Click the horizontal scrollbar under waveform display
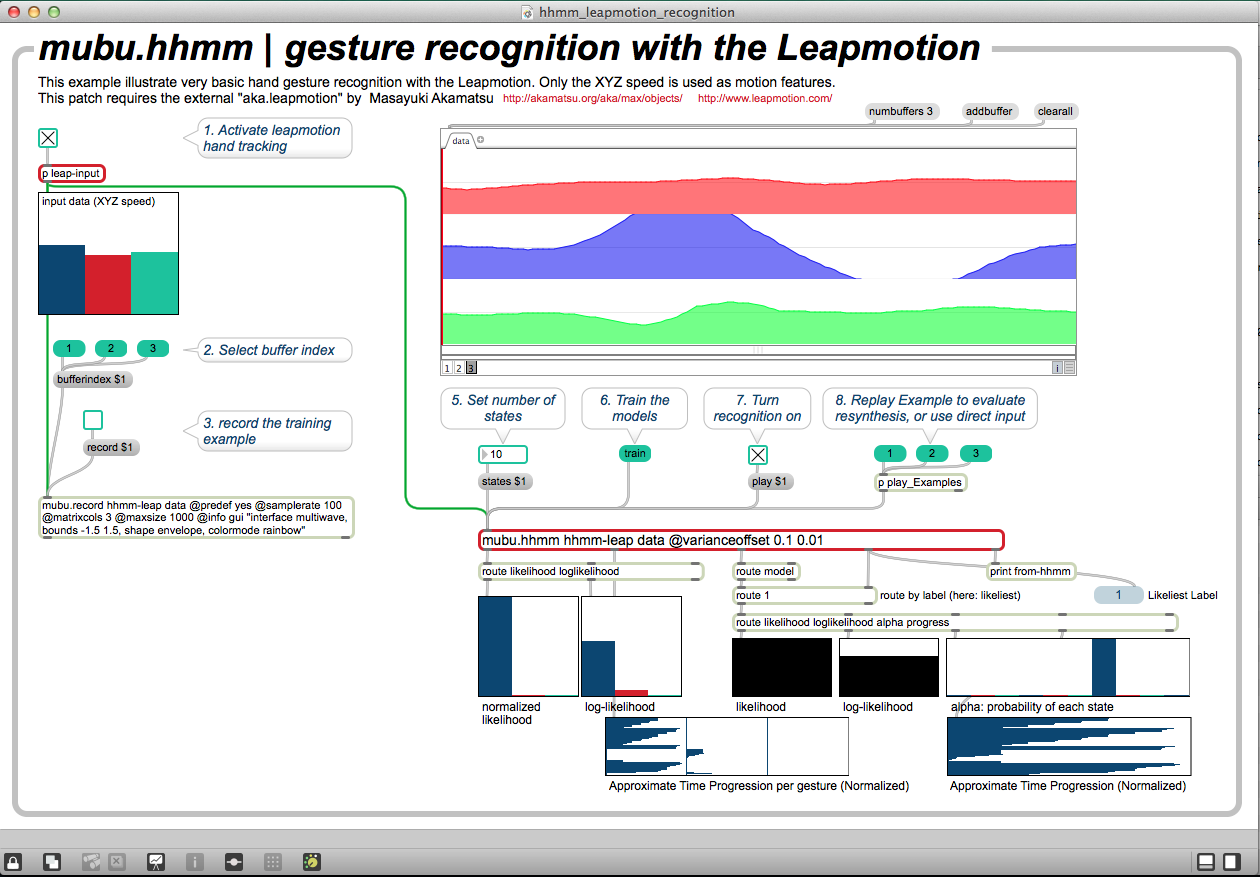 (757, 350)
